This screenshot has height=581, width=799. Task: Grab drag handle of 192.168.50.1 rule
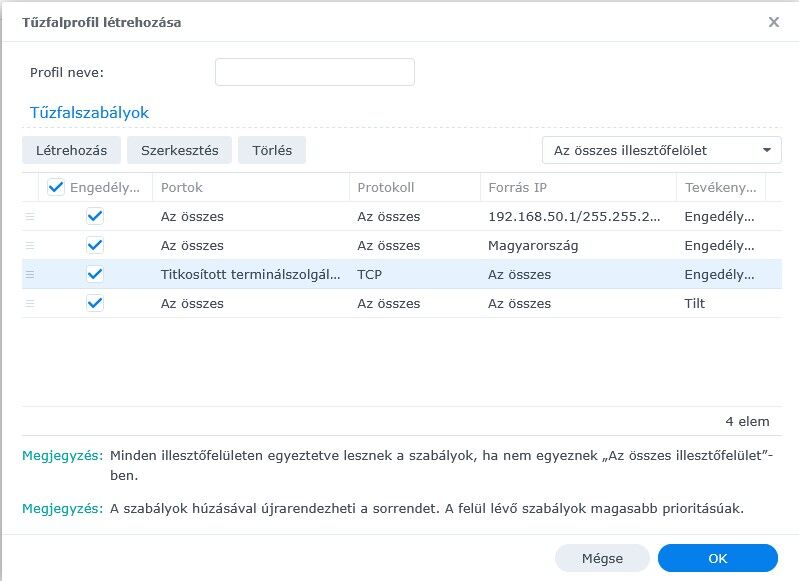click(x=30, y=217)
